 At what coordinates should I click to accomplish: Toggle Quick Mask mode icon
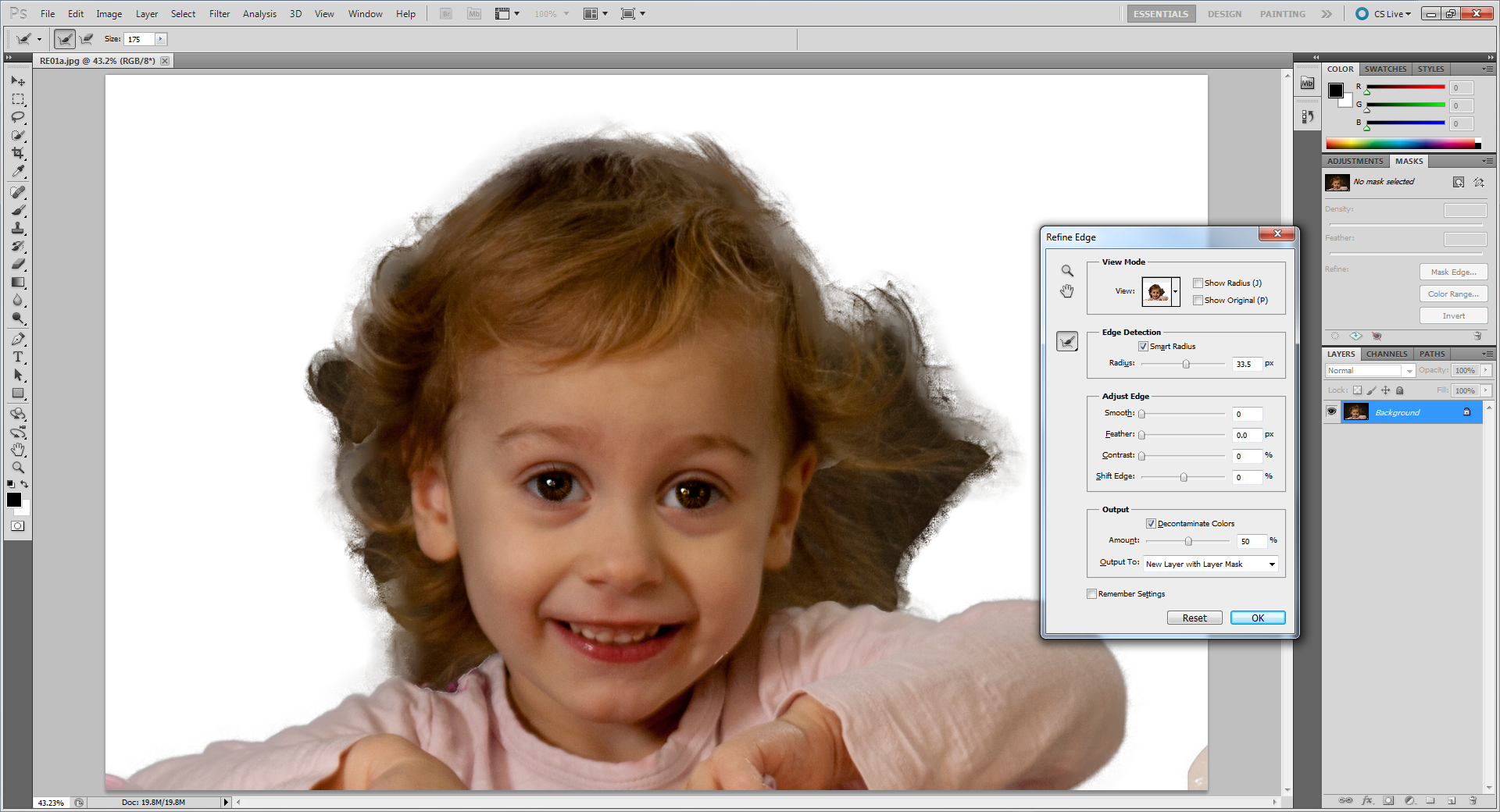point(17,526)
